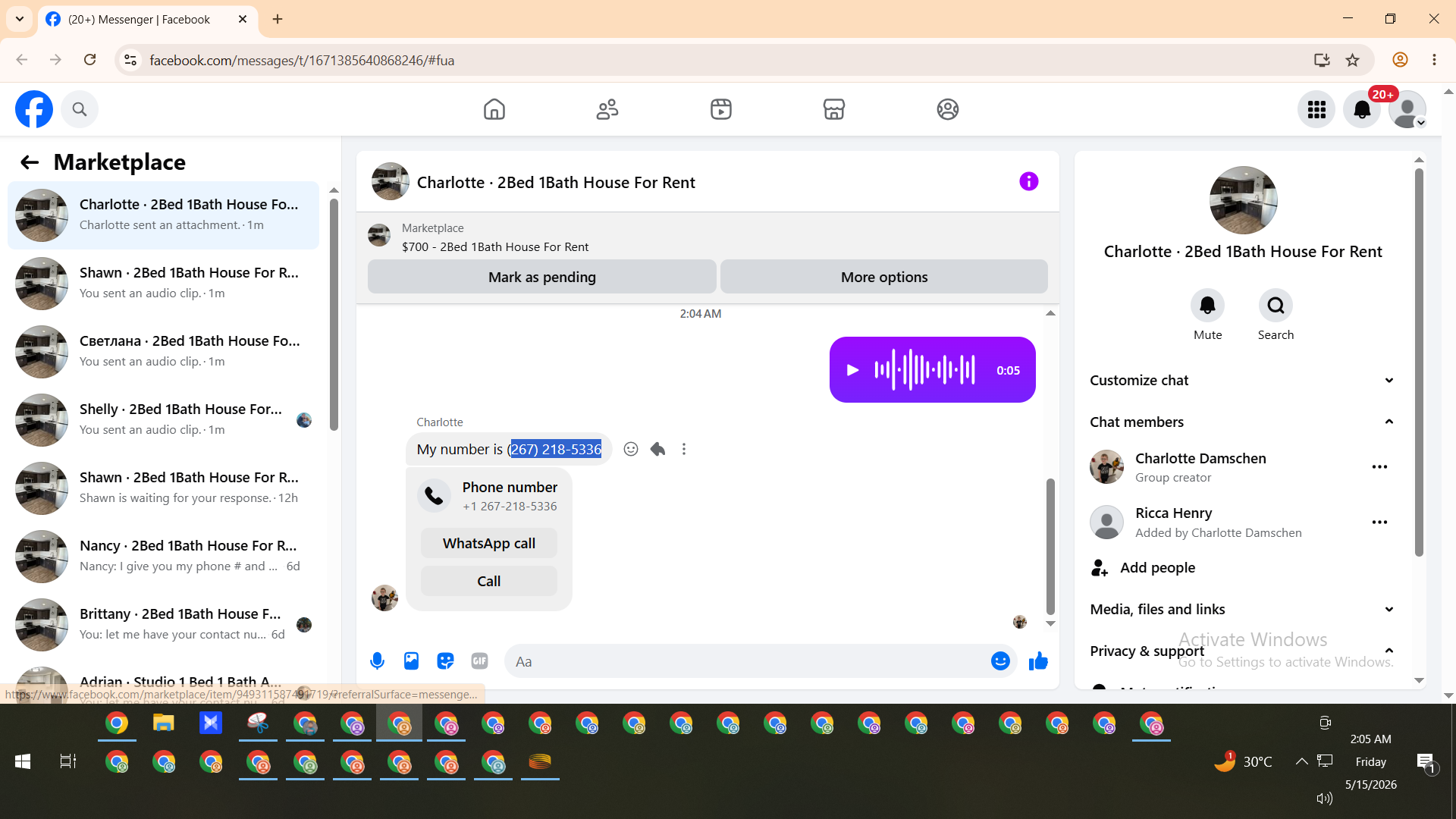This screenshot has width=1456, height=819.
Task: Open the Friends icon in top navigation
Action: click(607, 109)
